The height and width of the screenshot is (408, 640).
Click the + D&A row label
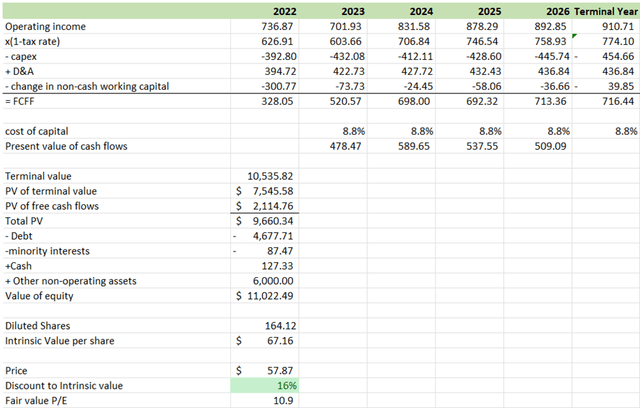[x=20, y=71]
